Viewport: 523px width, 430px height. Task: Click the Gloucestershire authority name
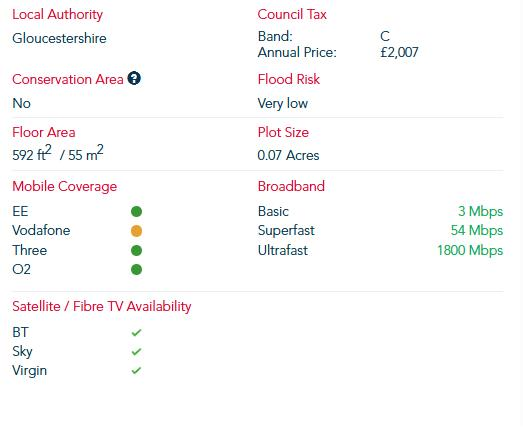(x=59, y=38)
